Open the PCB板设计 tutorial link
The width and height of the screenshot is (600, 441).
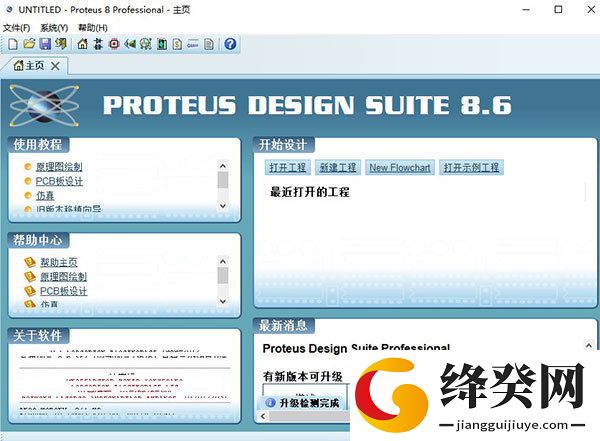point(59,181)
